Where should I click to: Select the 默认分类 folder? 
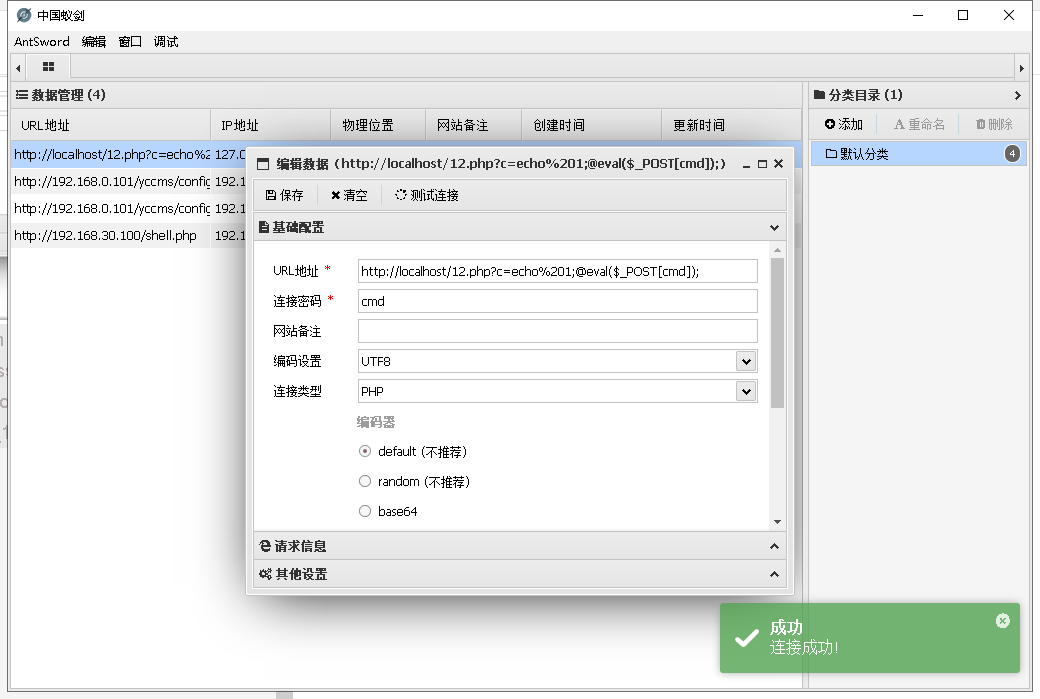tap(919, 154)
